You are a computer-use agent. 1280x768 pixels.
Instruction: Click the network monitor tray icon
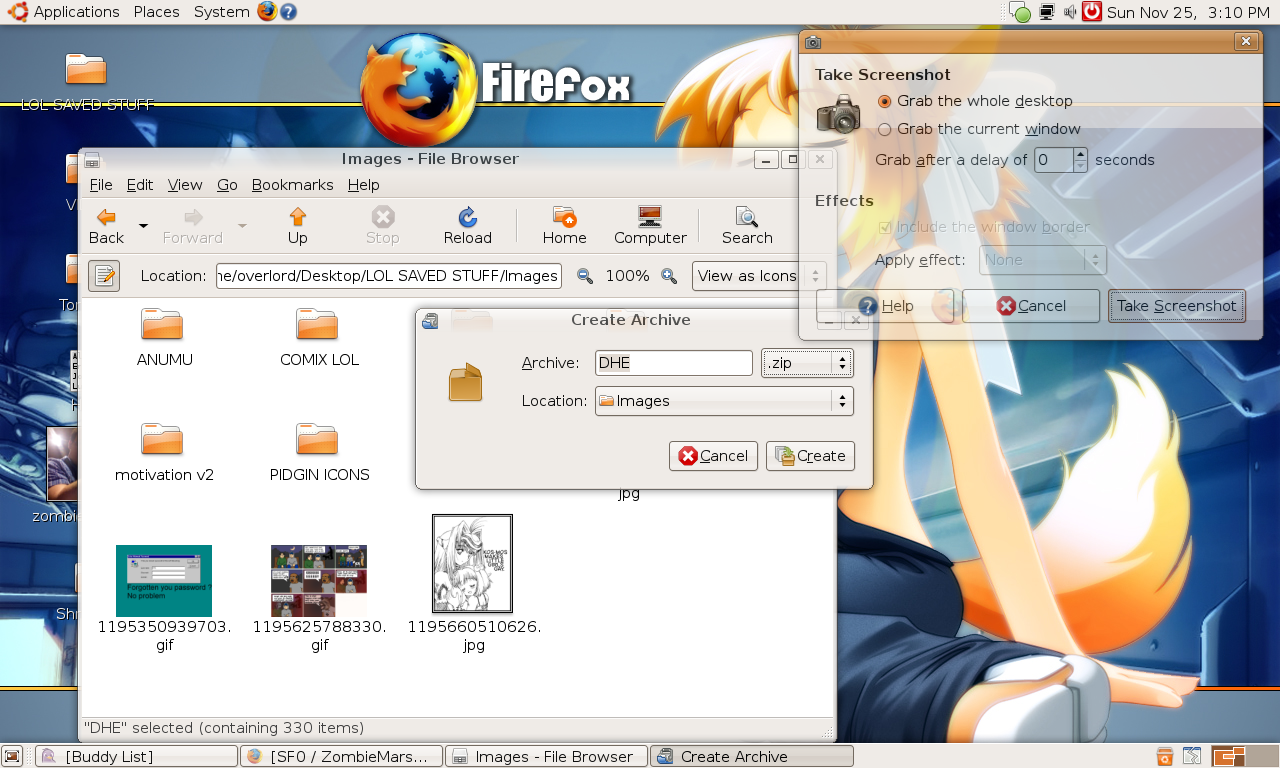coord(1046,12)
